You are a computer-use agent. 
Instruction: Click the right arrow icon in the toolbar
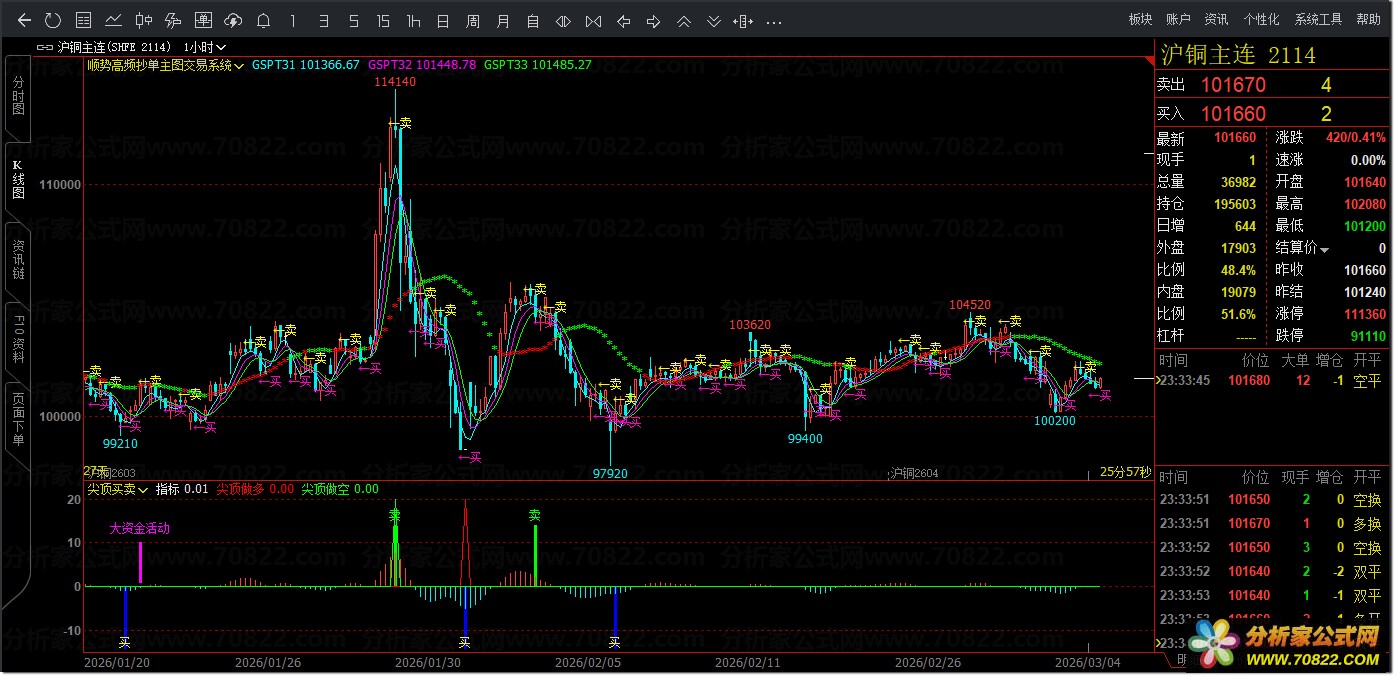pos(654,20)
